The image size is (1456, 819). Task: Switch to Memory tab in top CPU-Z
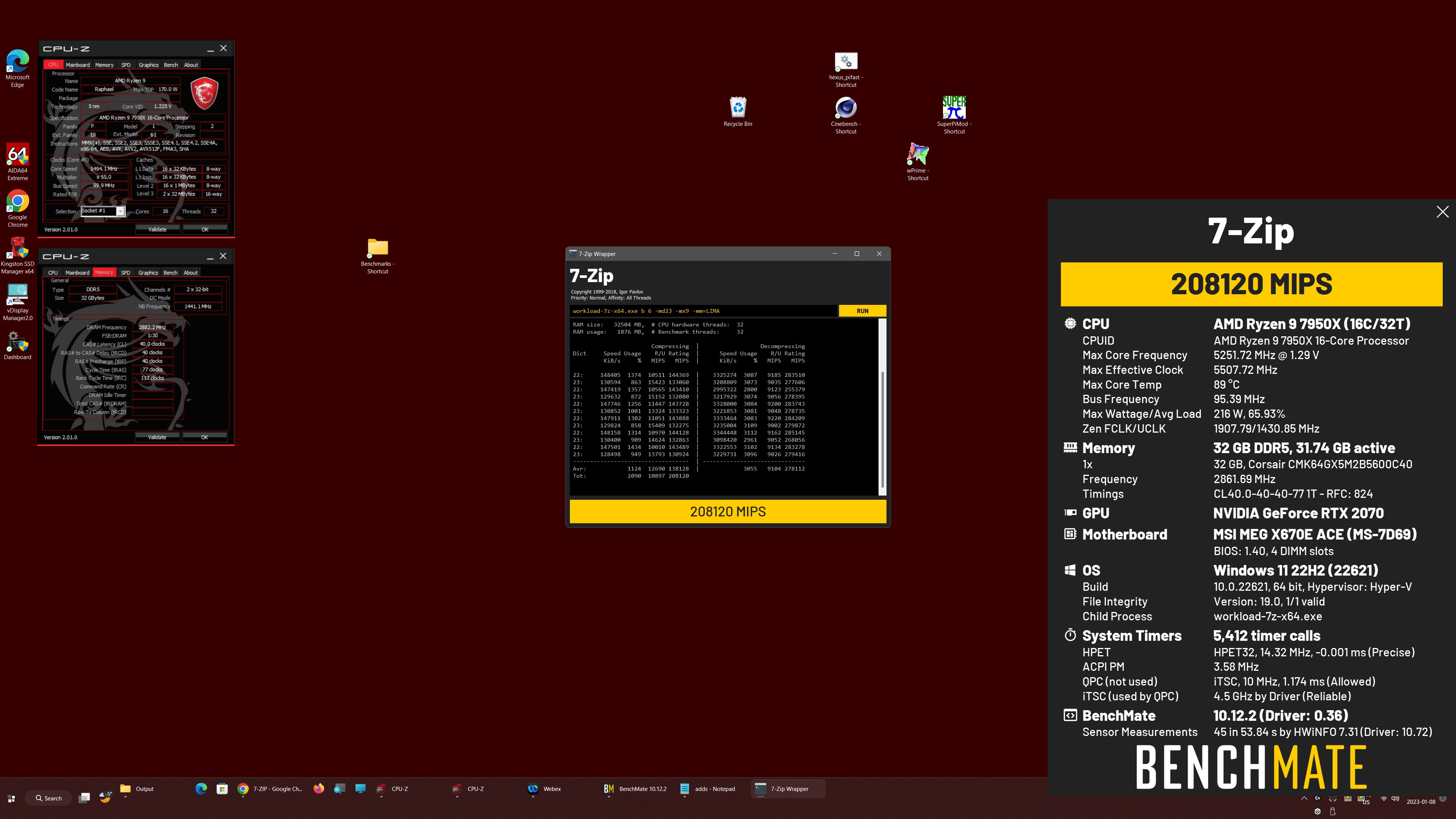pos(104,65)
